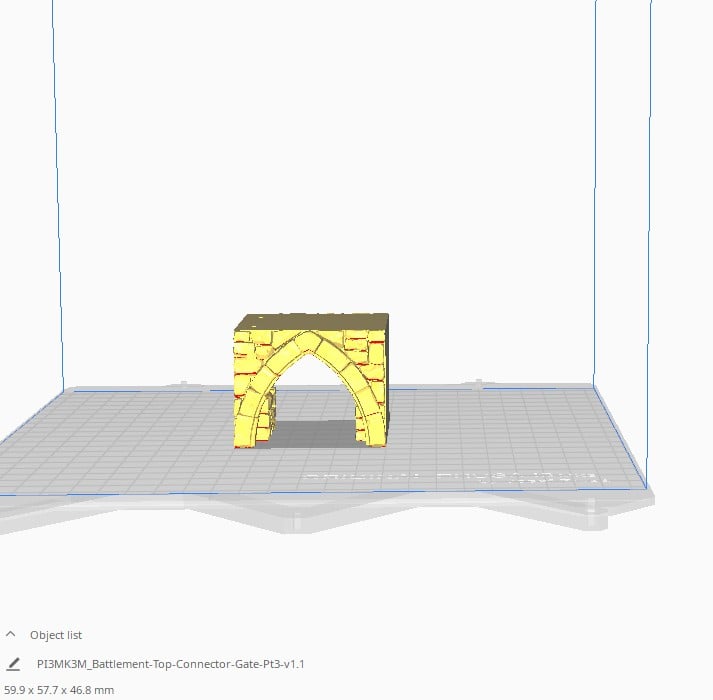Image resolution: width=713 pixels, height=700 pixels.
Task: Click the front blue edge of the print bed
Action: 318,492
